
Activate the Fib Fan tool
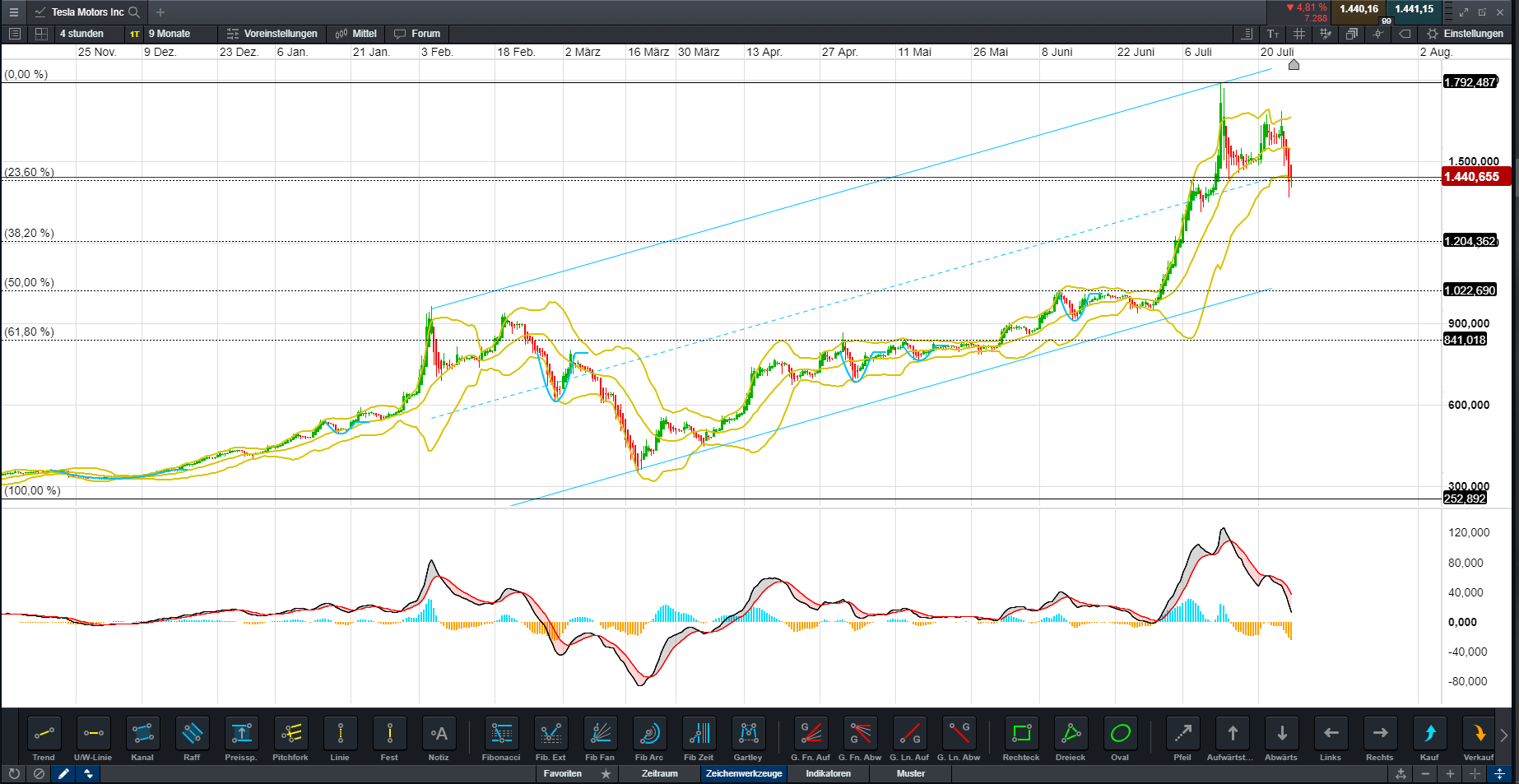[600, 734]
